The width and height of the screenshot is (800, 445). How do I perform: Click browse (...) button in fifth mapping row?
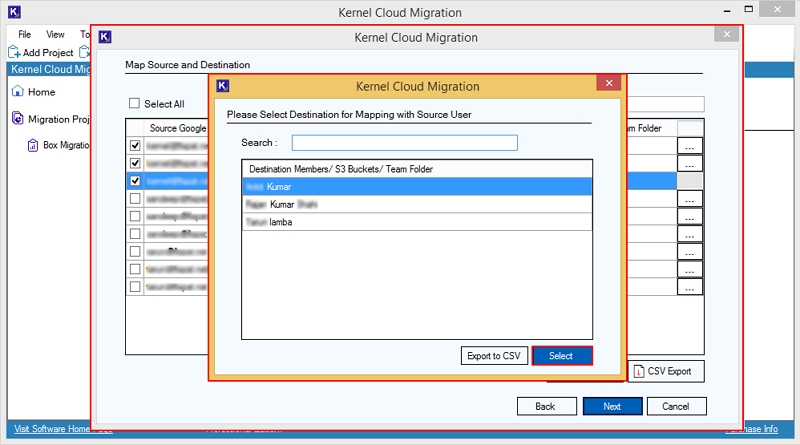pyautogui.click(x=690, y=216)
